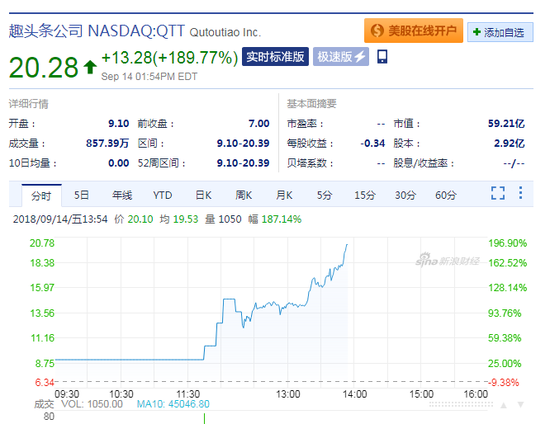Click the change value +13.28(+189.77%)
550x424 pixels.
pos(170,58)
